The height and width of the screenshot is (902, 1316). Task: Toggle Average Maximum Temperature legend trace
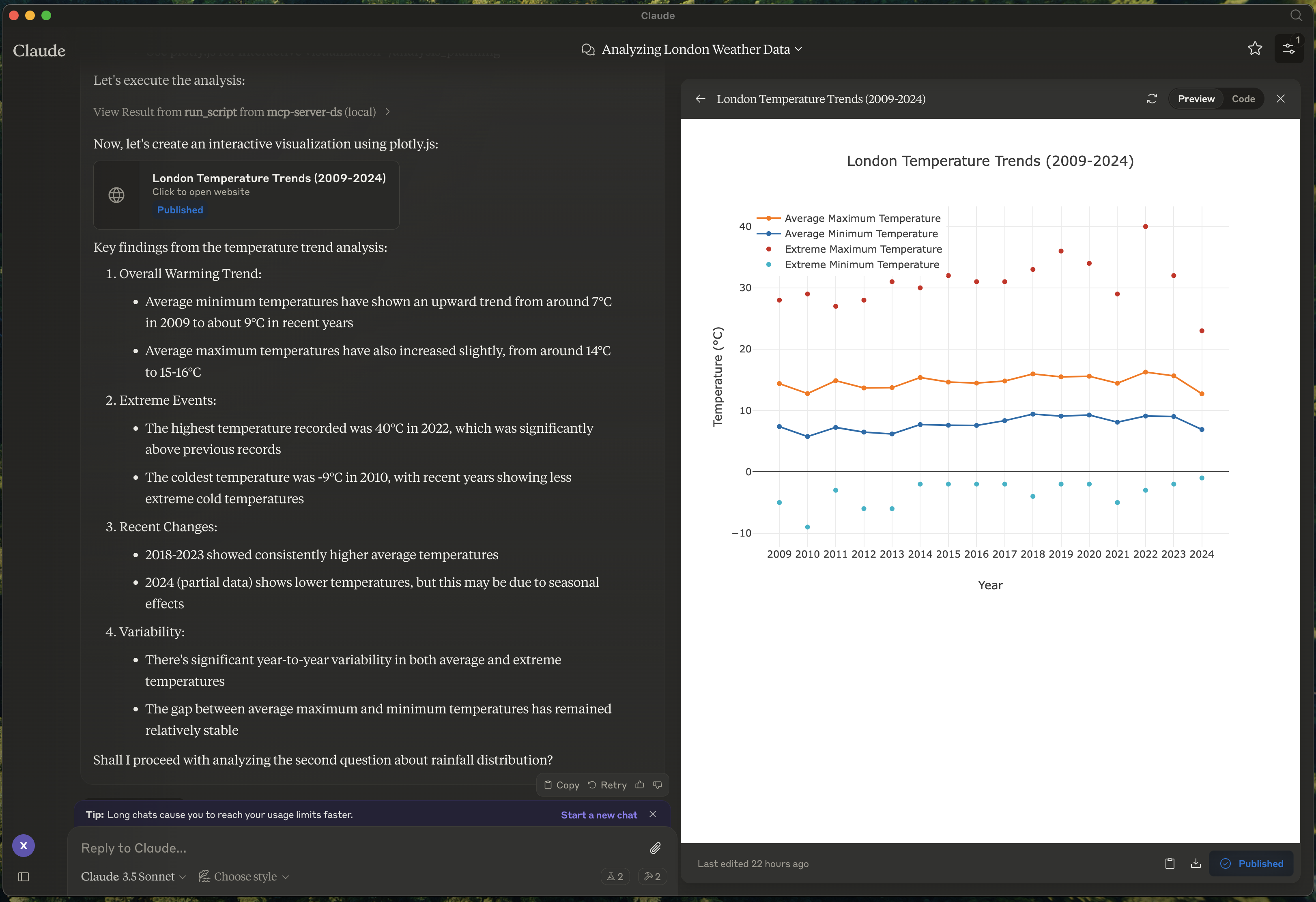tap(862, 219)
